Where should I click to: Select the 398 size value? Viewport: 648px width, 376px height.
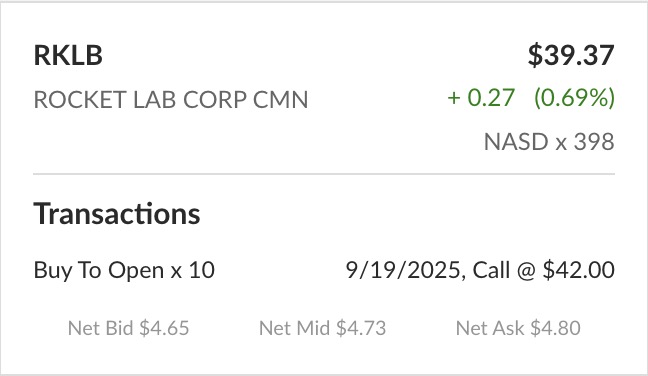(594, 142)
